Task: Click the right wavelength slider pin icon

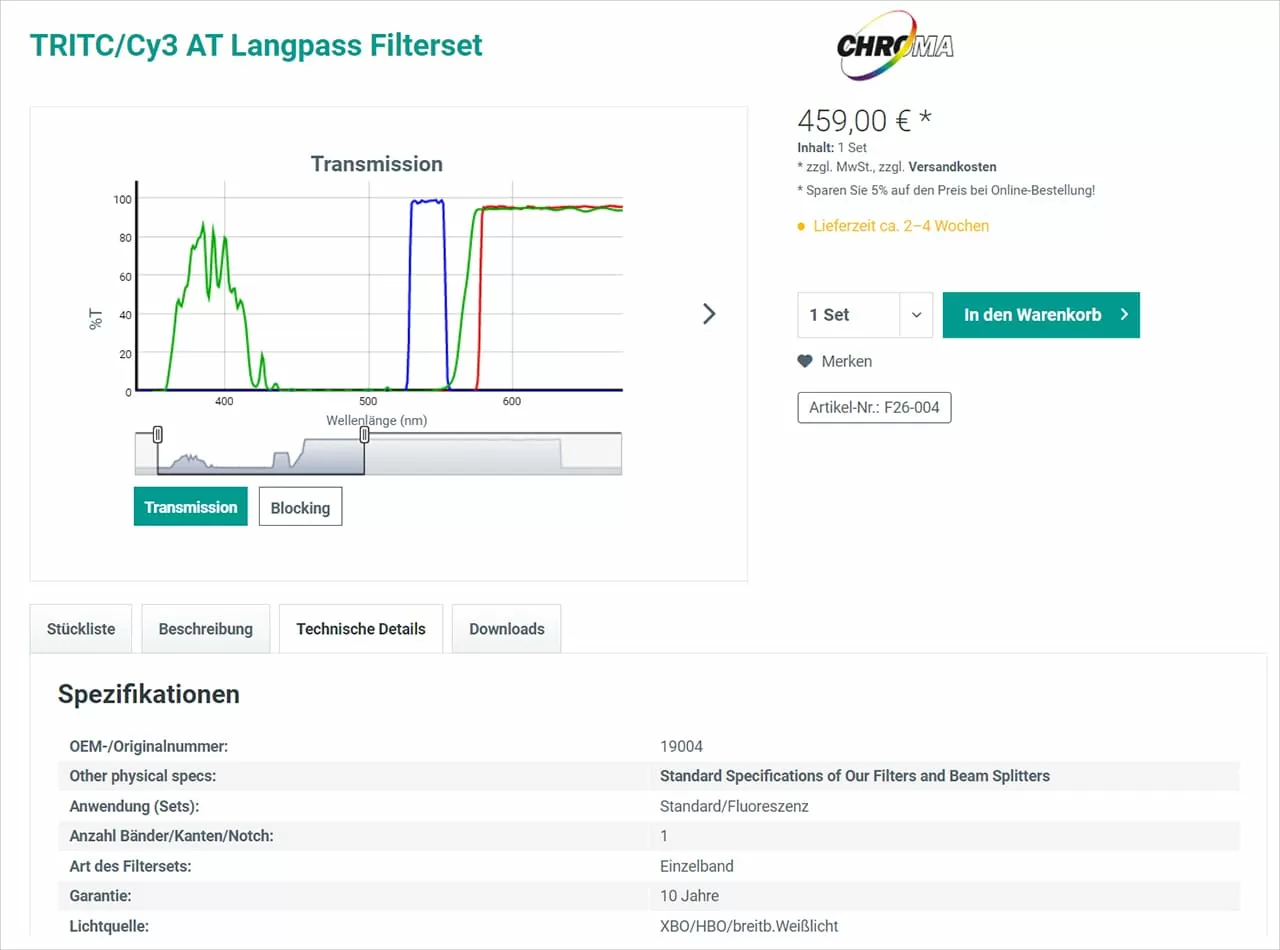Action: coord(364,434)
